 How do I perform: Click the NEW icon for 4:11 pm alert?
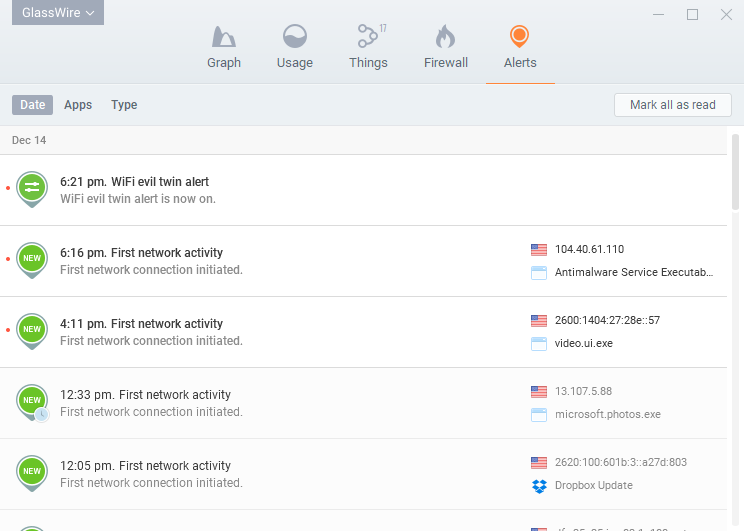32,331
